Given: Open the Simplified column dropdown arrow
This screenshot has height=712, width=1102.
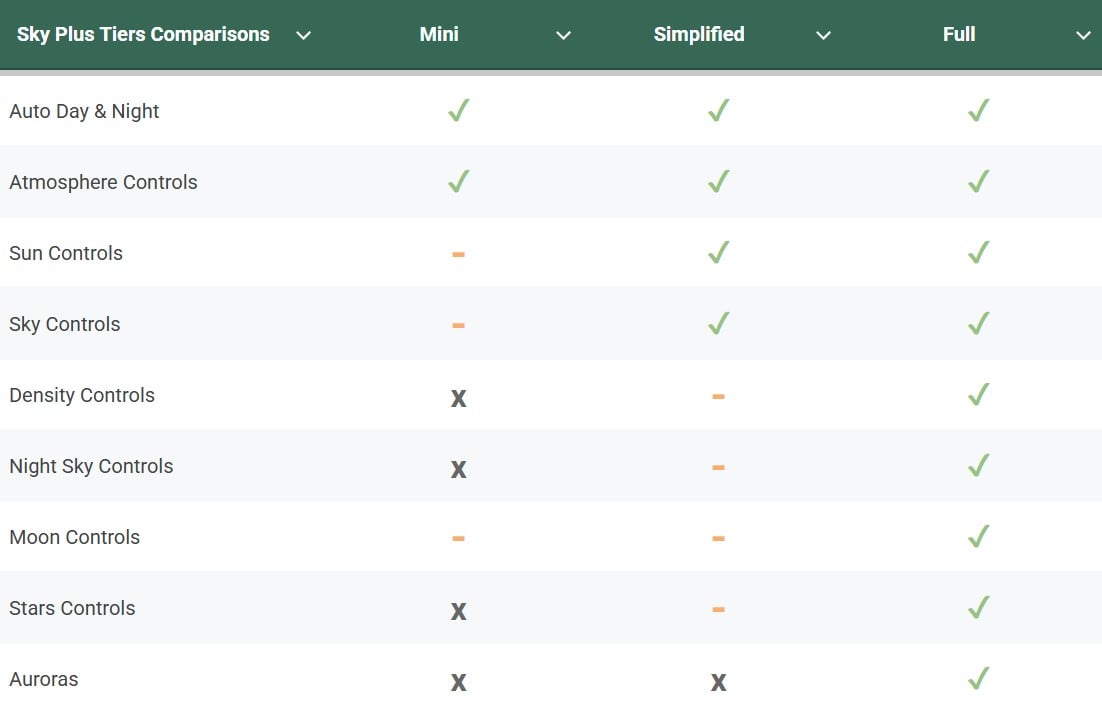Looking at the screenshot, I should (x=823, y=35).
